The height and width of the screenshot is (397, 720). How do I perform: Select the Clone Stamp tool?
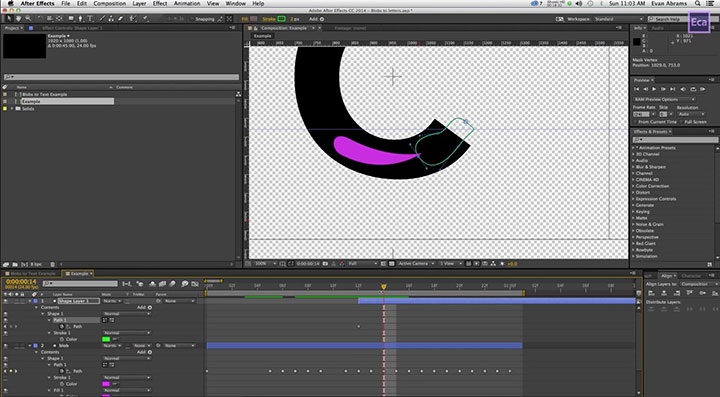pyautogui.click(x=111, y=19)
